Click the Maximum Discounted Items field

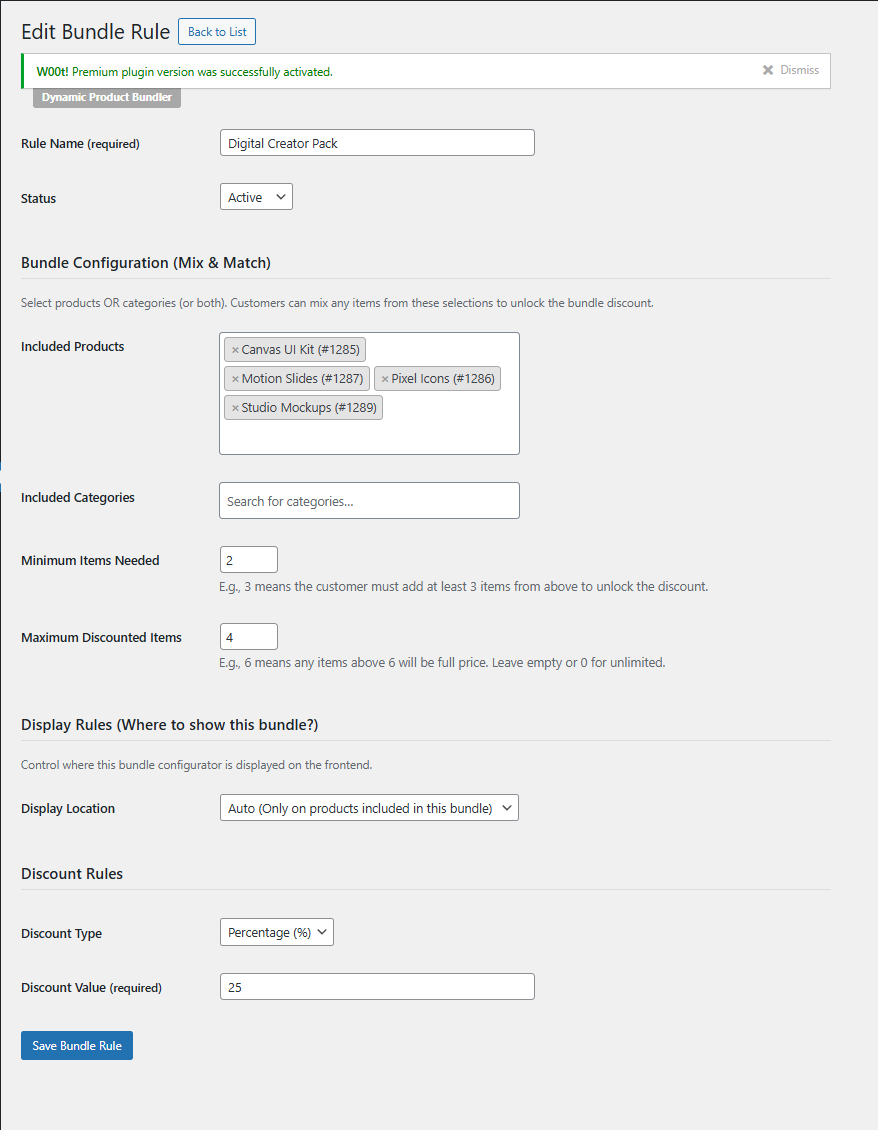point(249,637)
